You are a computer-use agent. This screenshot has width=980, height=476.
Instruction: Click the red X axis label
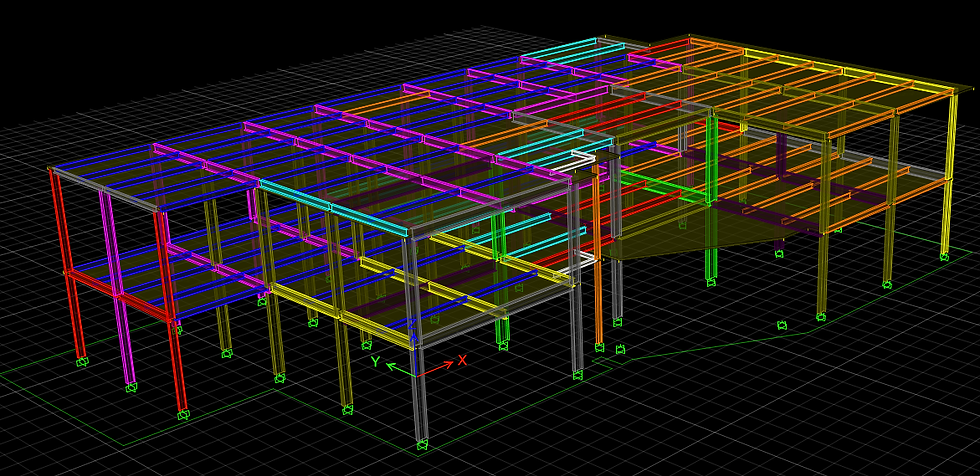coord(462,360)
